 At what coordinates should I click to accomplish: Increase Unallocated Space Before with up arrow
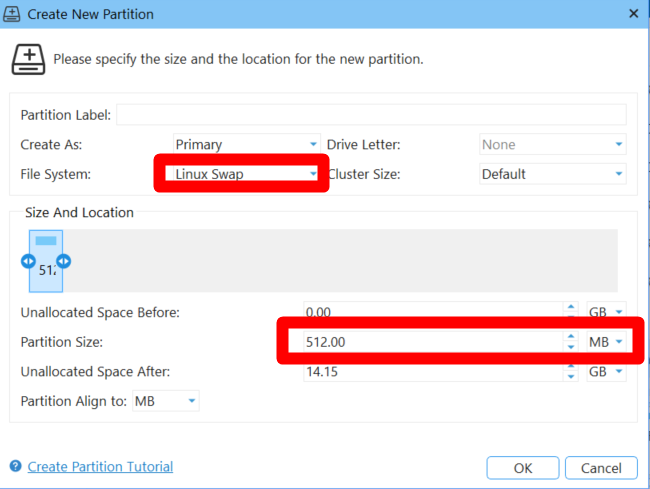(571, 307)
